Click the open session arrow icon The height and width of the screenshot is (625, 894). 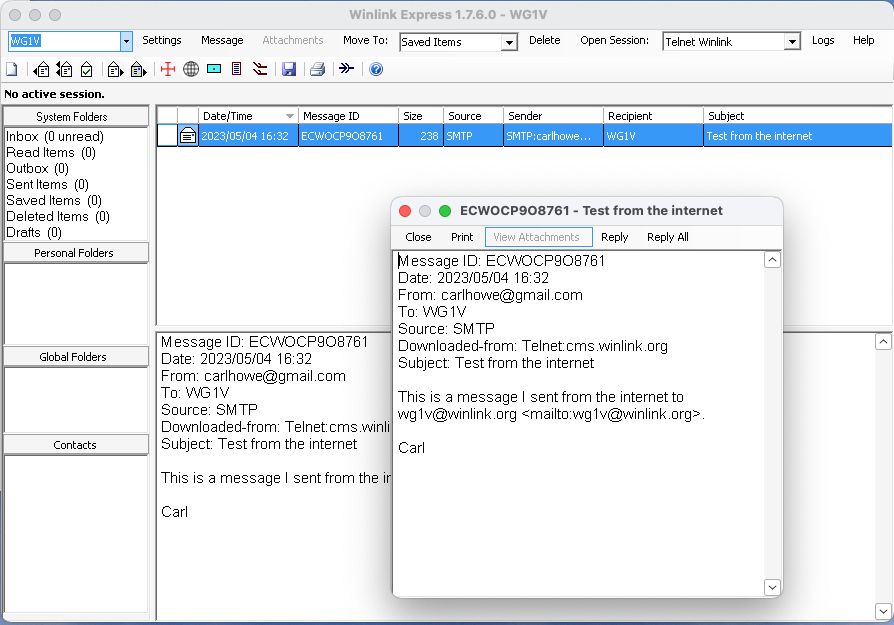[x=346, y=69]
